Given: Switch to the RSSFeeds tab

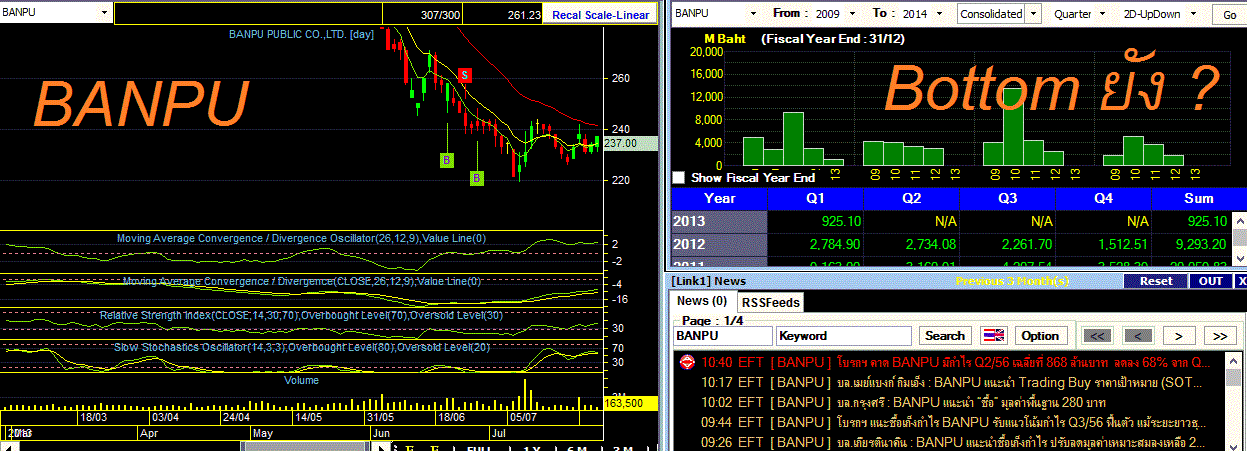Looking at the screenshot, I should 771,301.
